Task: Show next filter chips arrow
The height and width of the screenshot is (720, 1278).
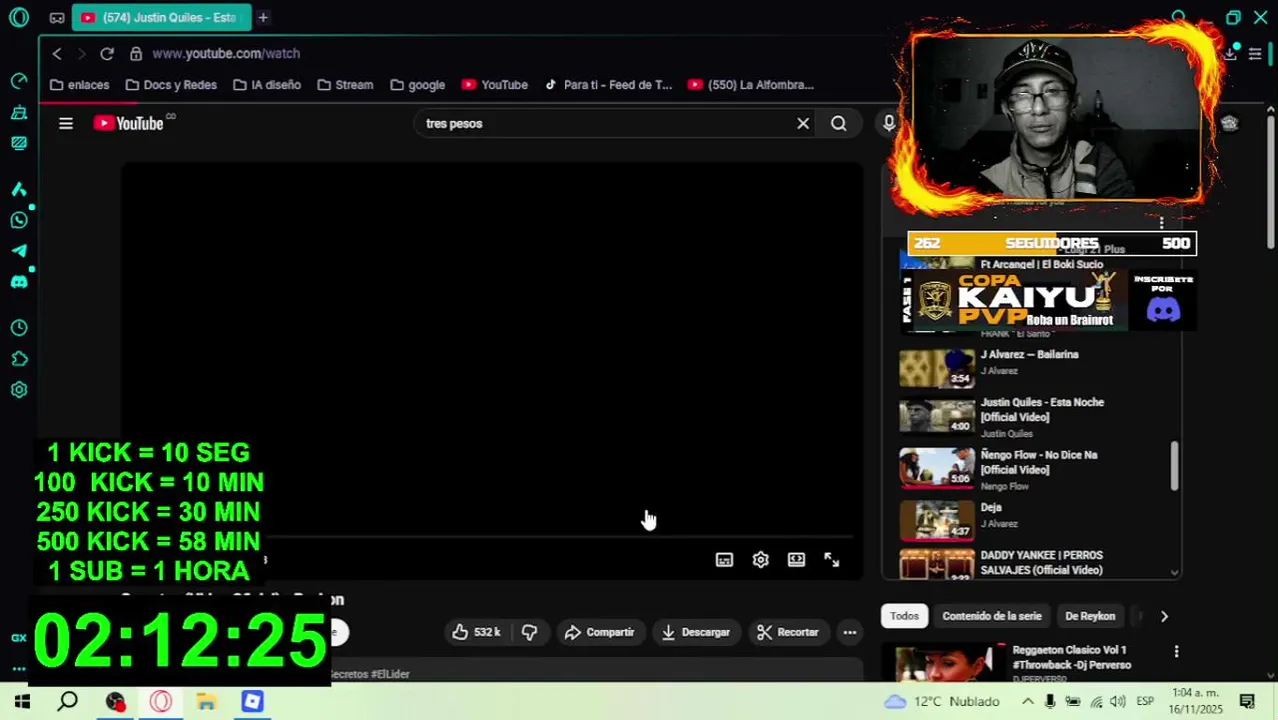Action: click(1164, 616)
